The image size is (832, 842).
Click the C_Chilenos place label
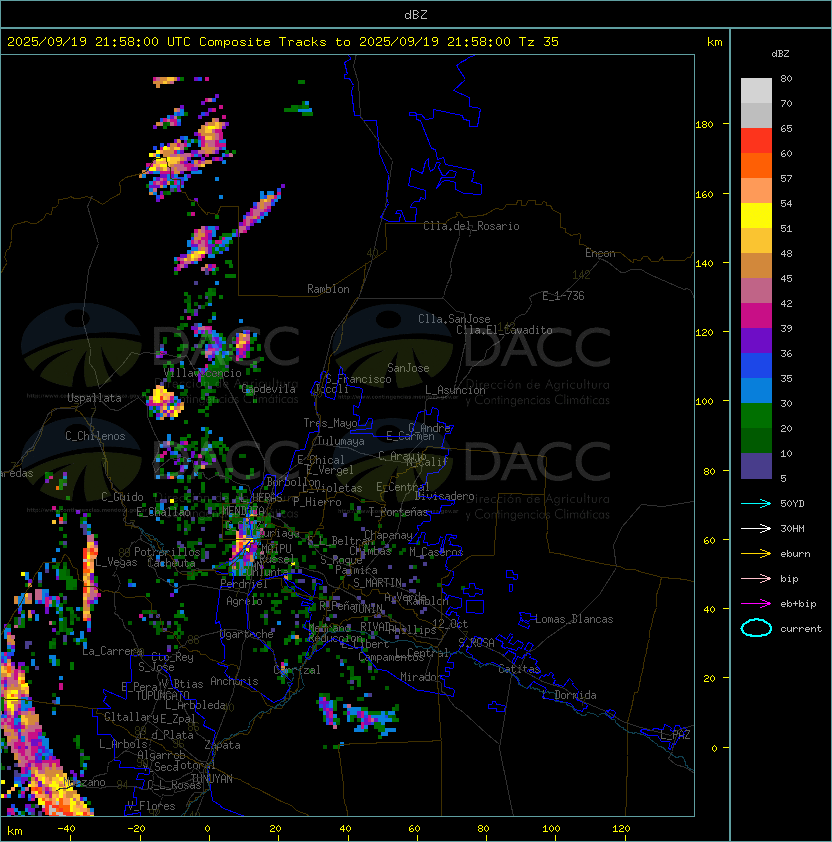tap(95, 435)
